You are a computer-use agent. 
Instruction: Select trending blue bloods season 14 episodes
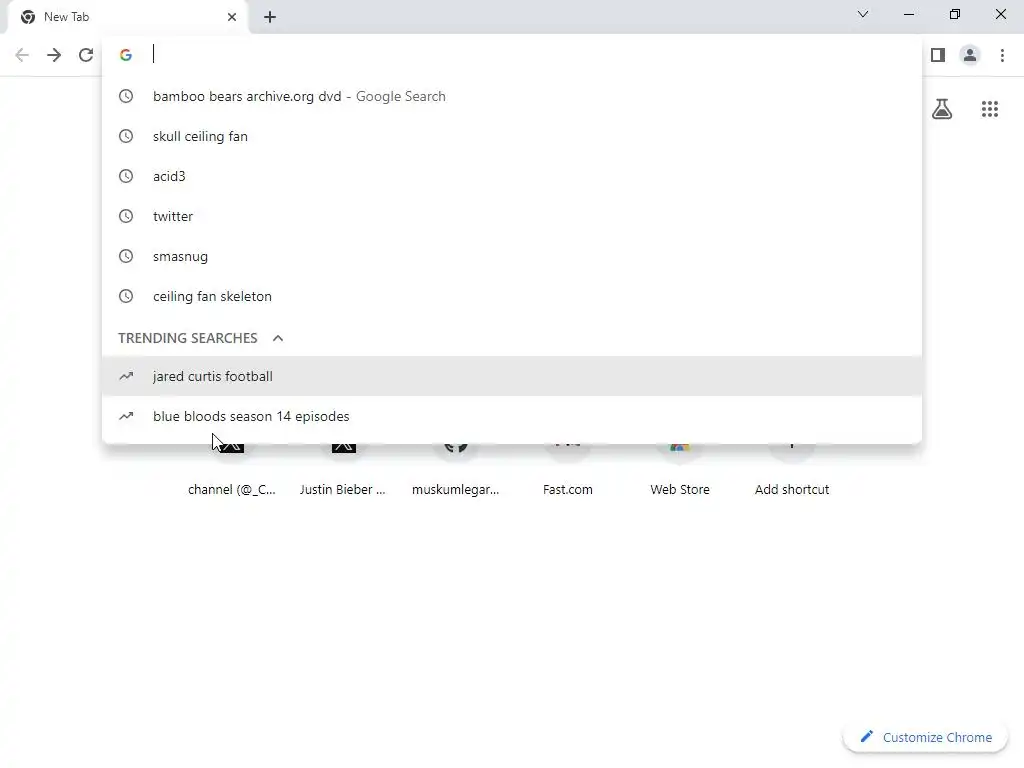pyautogui.click(x=512, y=416)
